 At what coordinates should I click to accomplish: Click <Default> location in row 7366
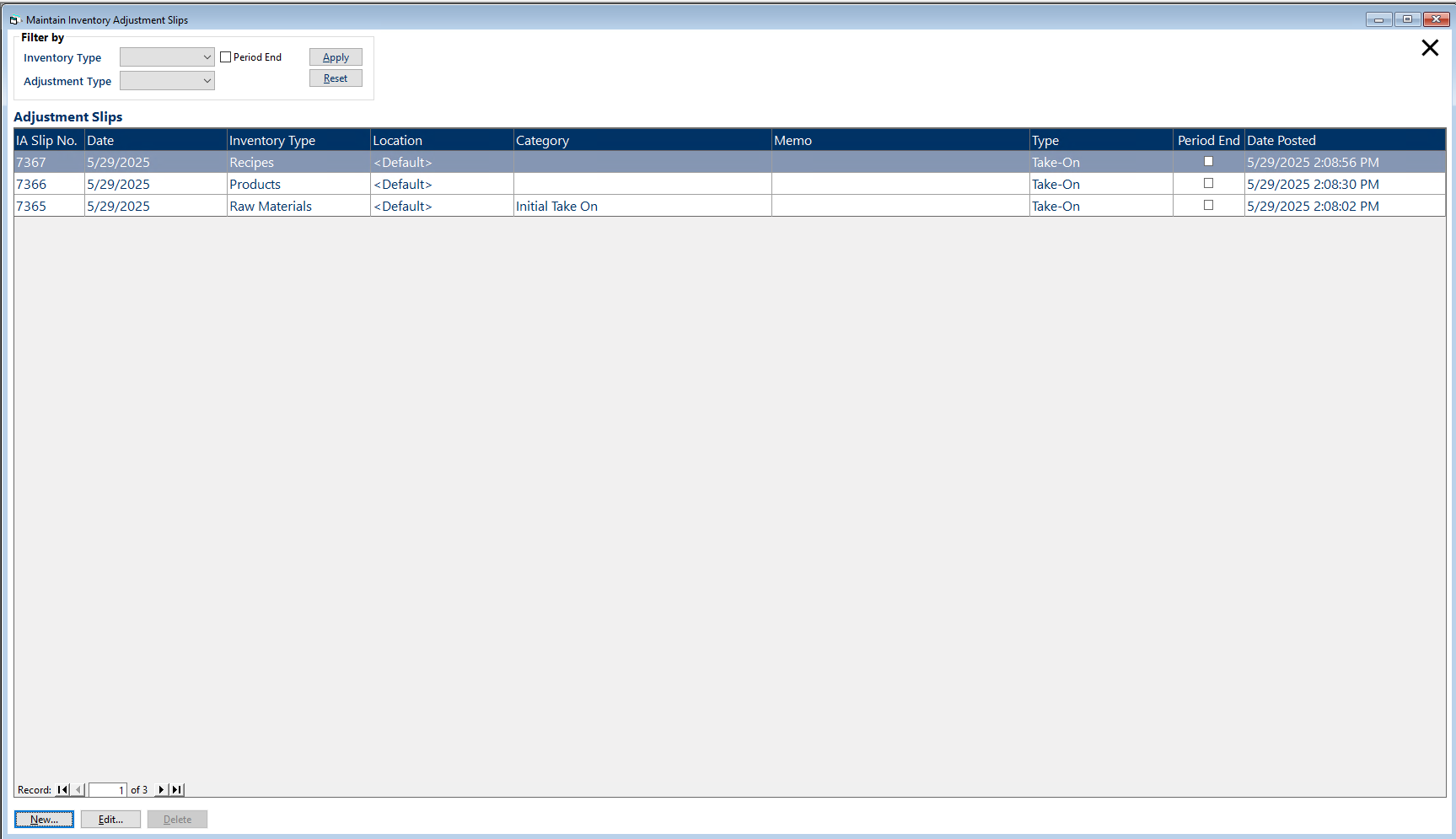[x=442, y=184]
